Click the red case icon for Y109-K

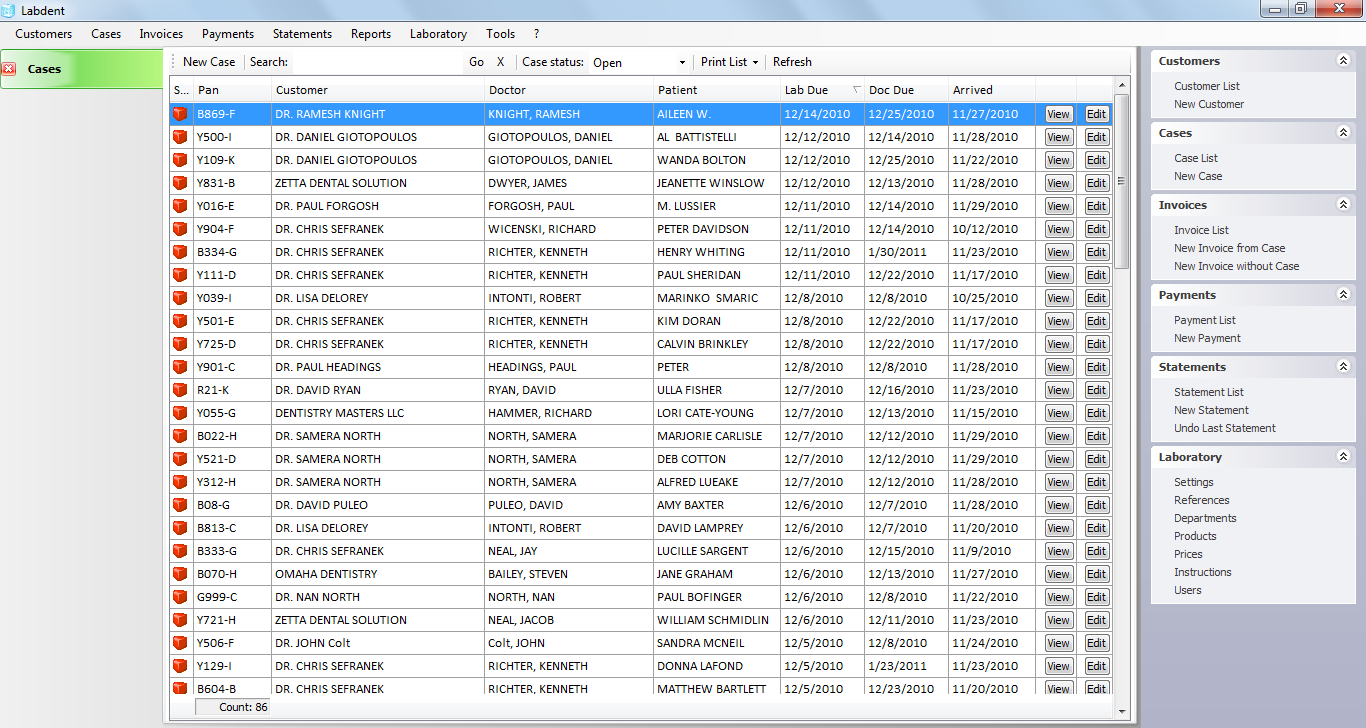tap(180, 160)
